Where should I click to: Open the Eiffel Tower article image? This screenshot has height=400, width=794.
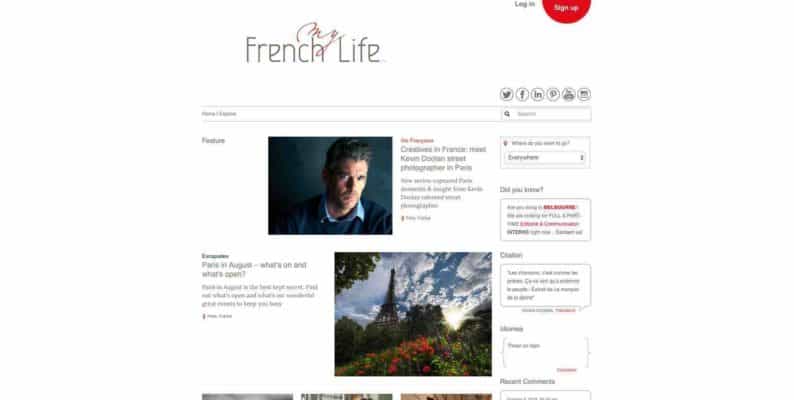pos(413,314)
